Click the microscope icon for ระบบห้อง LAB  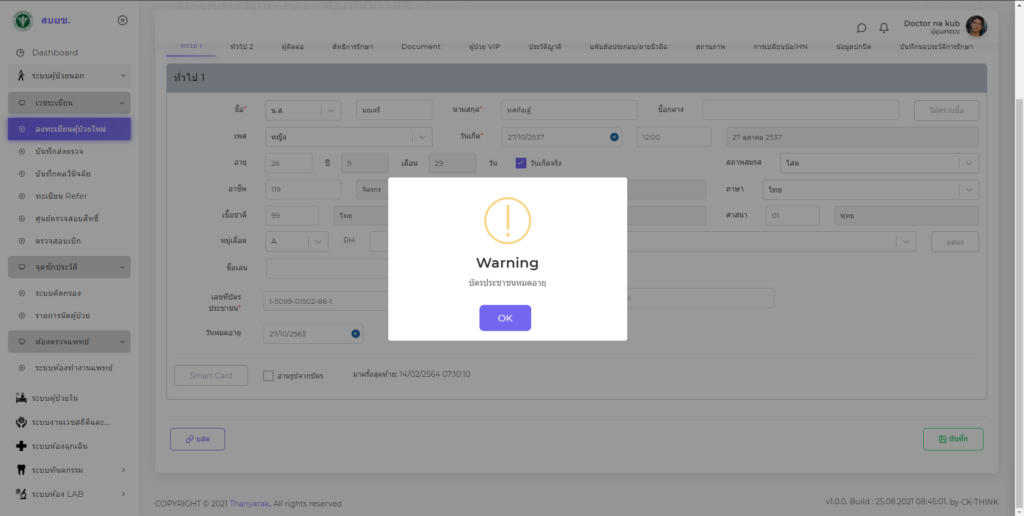pos(21,493)
